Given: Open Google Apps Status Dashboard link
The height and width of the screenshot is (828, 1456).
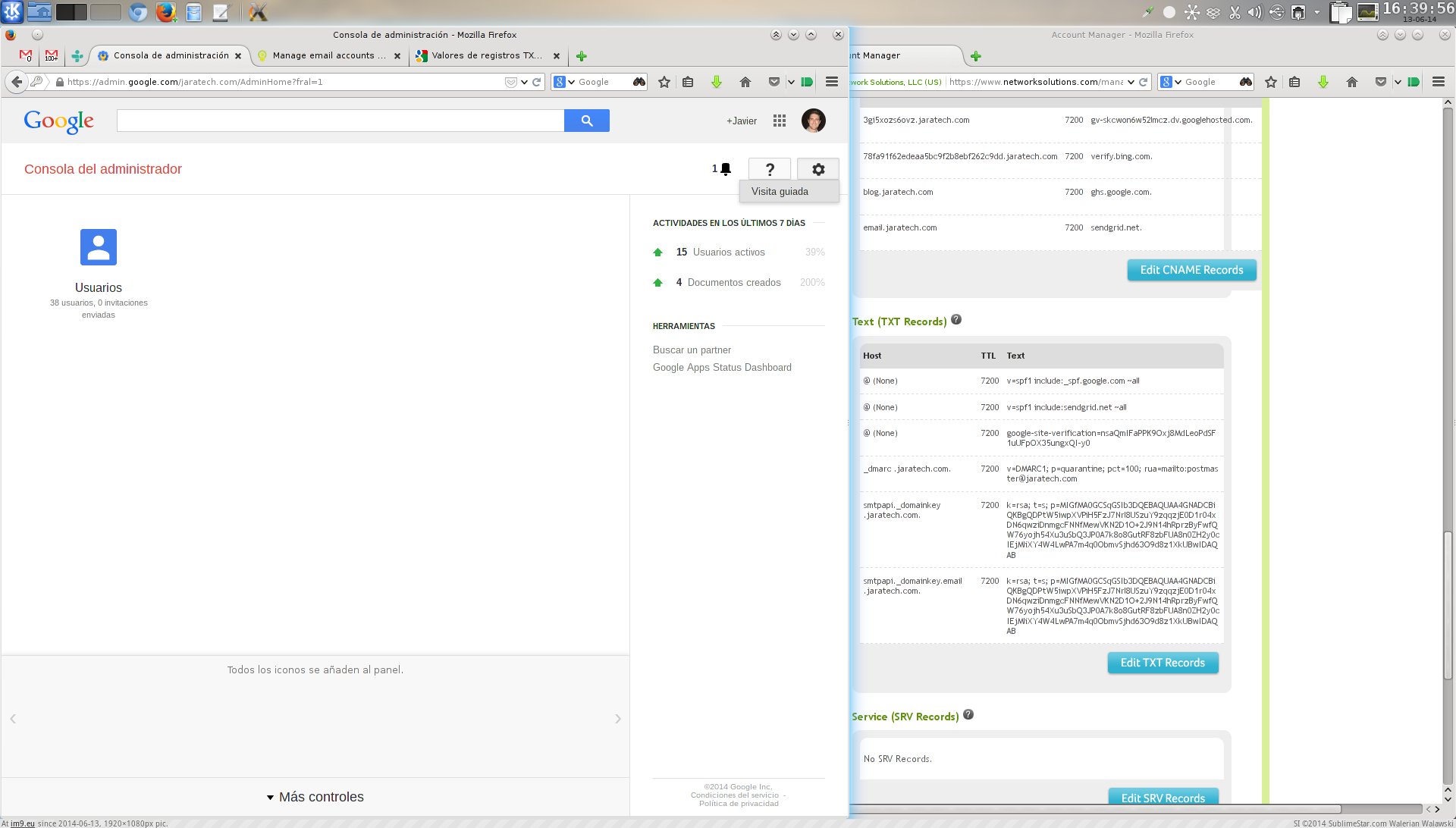Looking at the screenshot, I should pos(722,367).
